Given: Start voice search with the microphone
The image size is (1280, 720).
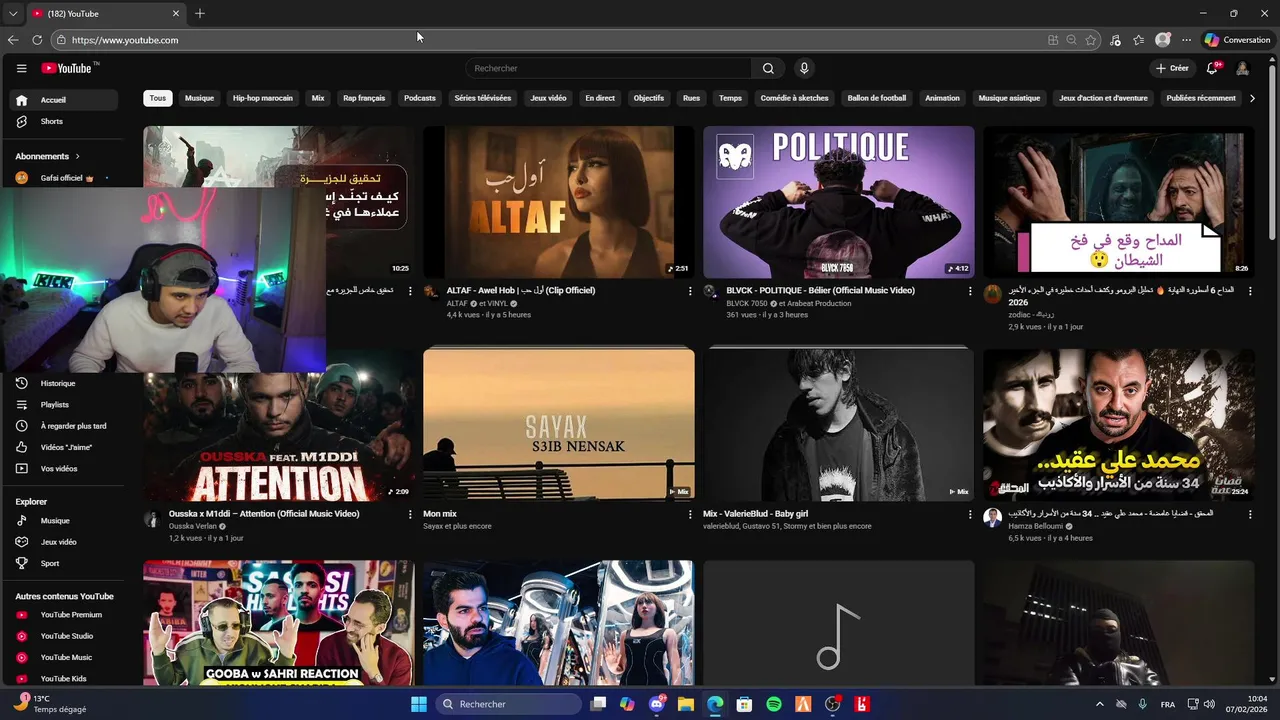Looking at the screenshot, I should pyautogui.click(x=804, y=68).
